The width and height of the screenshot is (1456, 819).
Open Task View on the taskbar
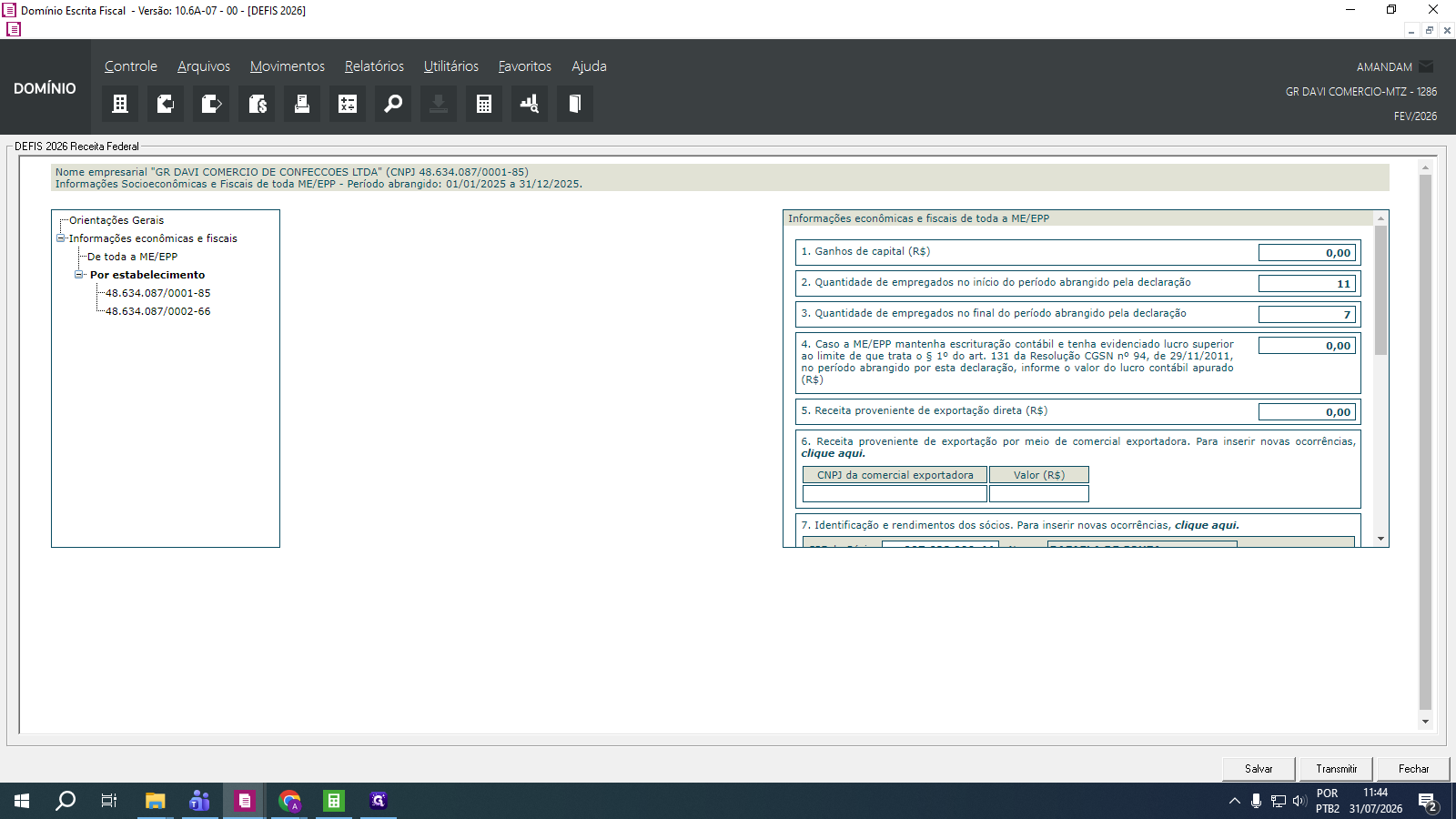pyautogui.click(x=109, y=801)
